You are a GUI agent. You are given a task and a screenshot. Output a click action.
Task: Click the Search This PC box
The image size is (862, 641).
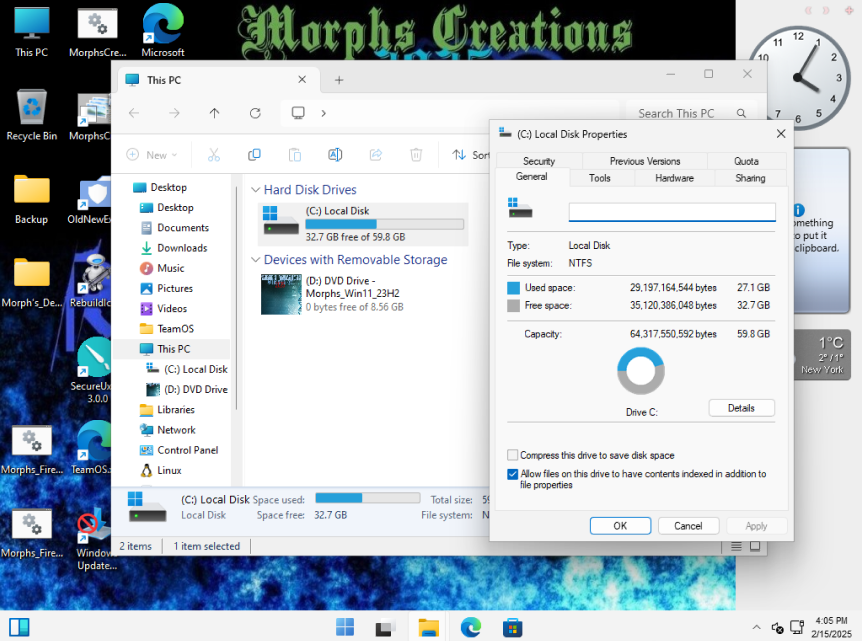click(x=692, y=113)
